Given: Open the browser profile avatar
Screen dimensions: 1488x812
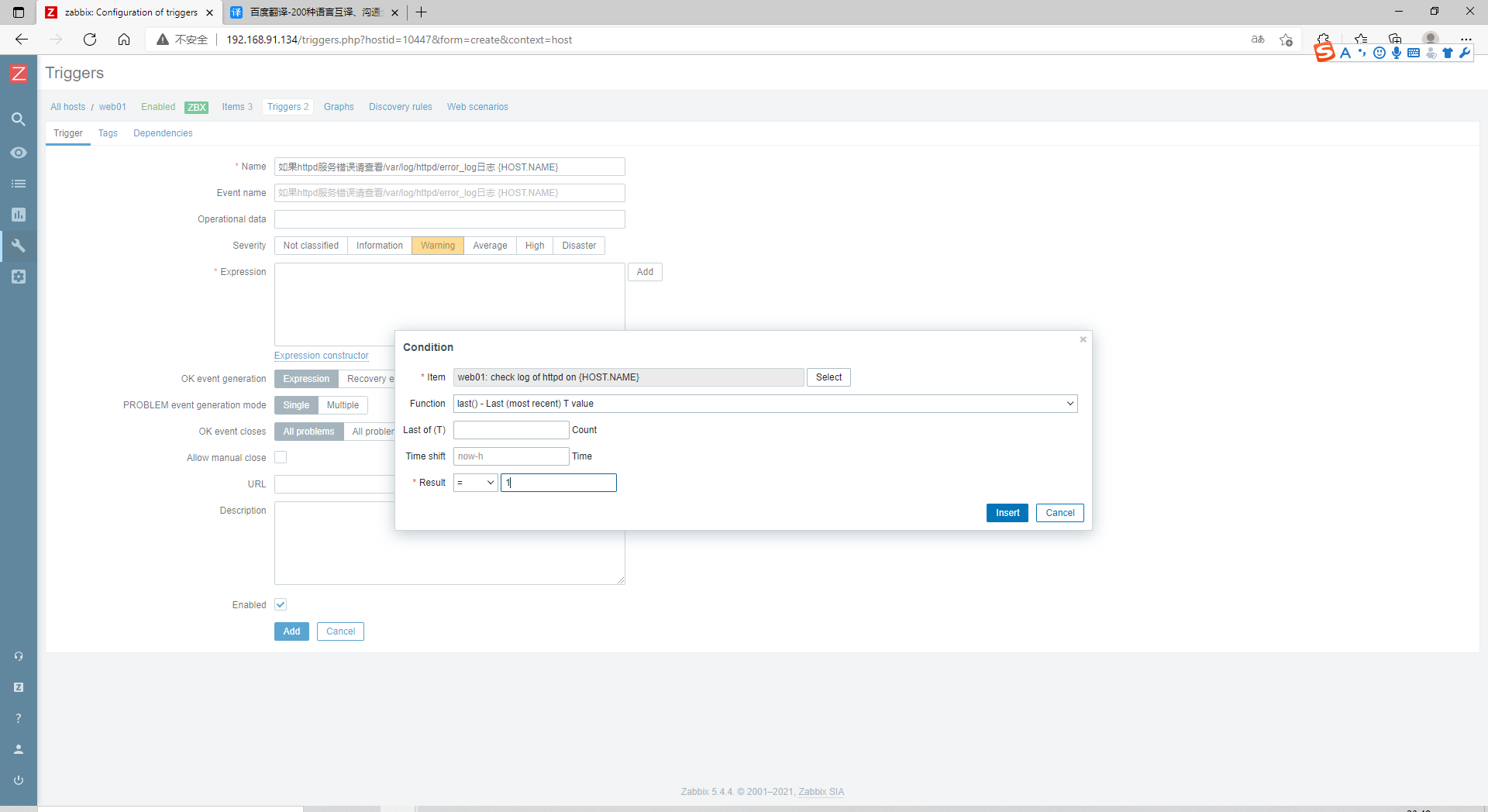Looking at the screenshot, I should pos(1431,38).
